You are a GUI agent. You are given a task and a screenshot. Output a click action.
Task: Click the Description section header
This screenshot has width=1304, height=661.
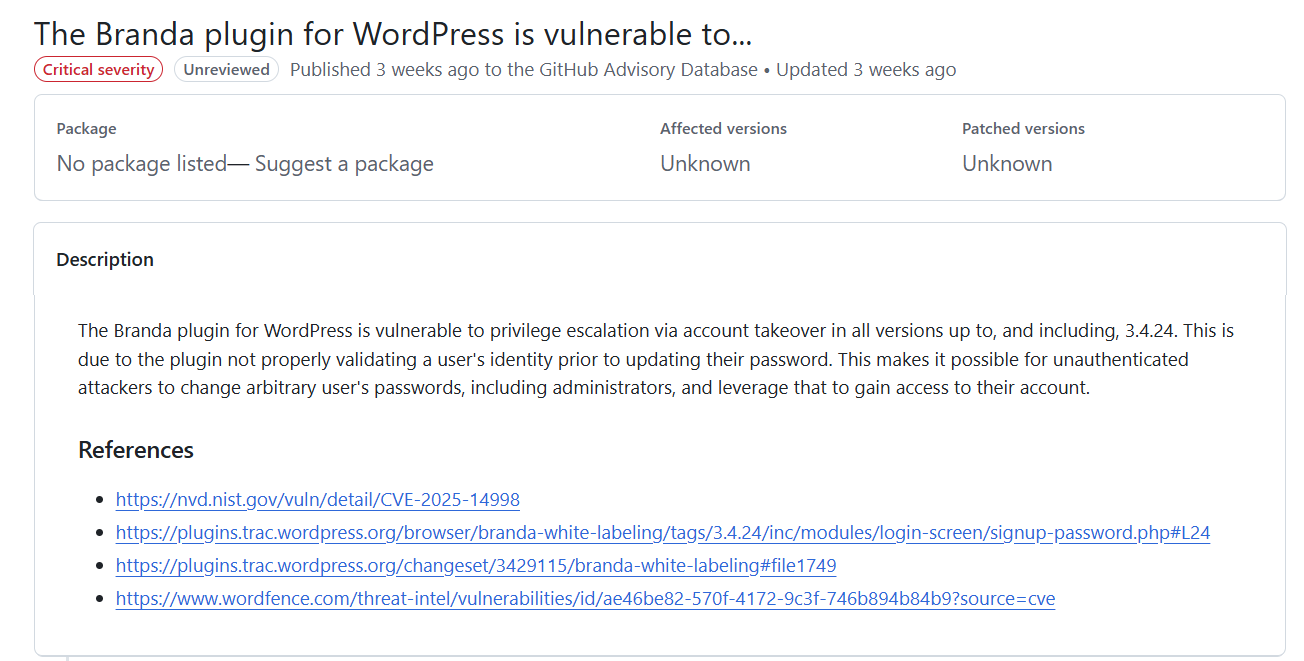[105, 260]
